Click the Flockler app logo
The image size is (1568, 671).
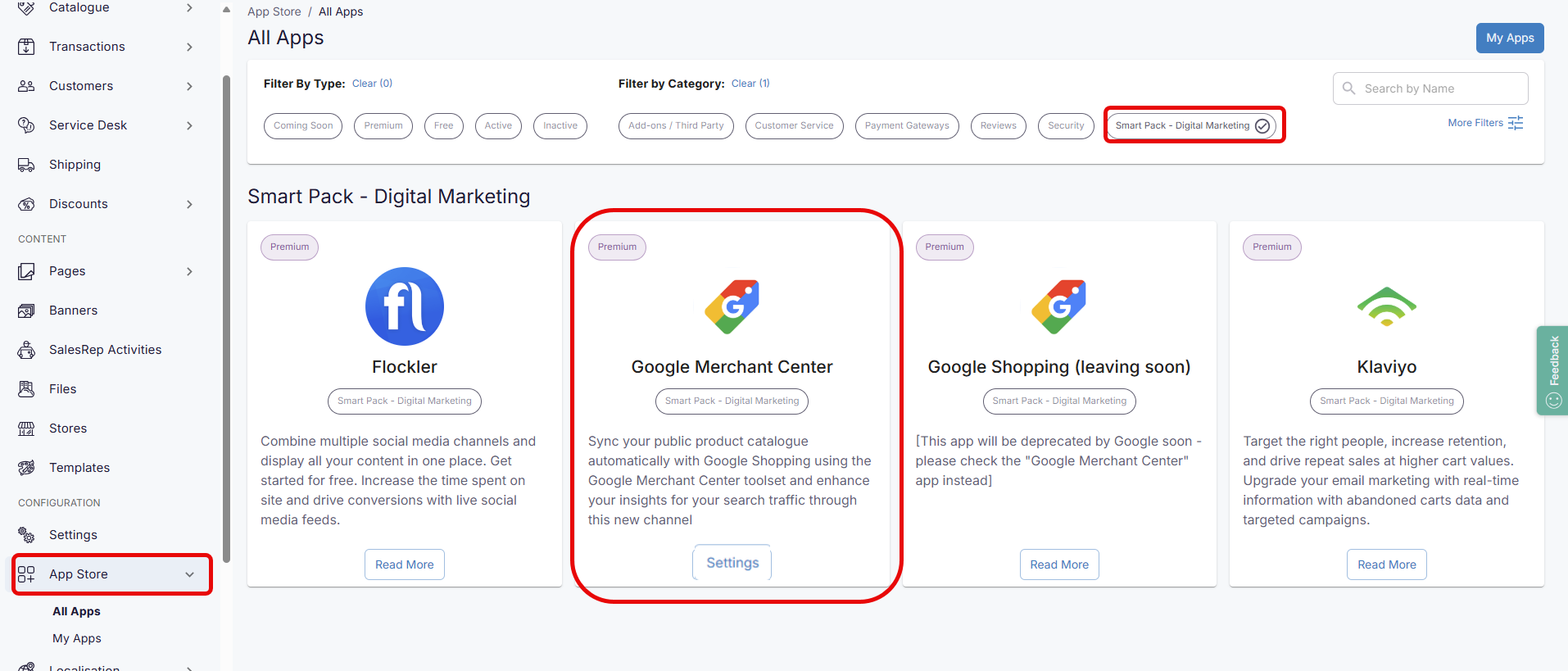(404, 306)
